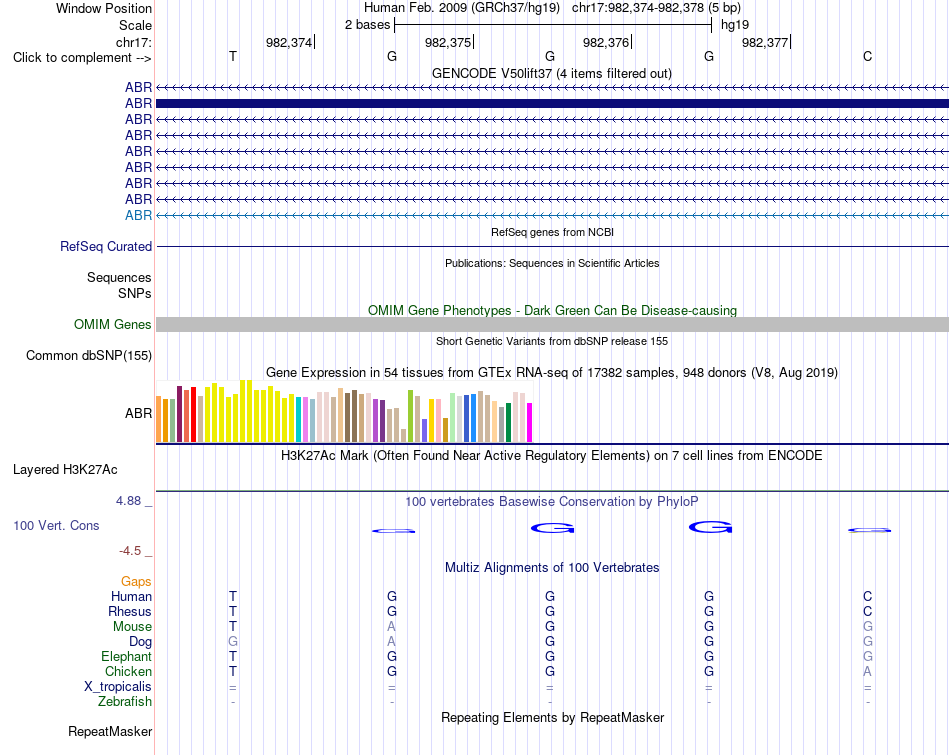950x755 pixels.
Task: Open OMIM Gene Phenotypes track title
Action: tap(552, 310)
